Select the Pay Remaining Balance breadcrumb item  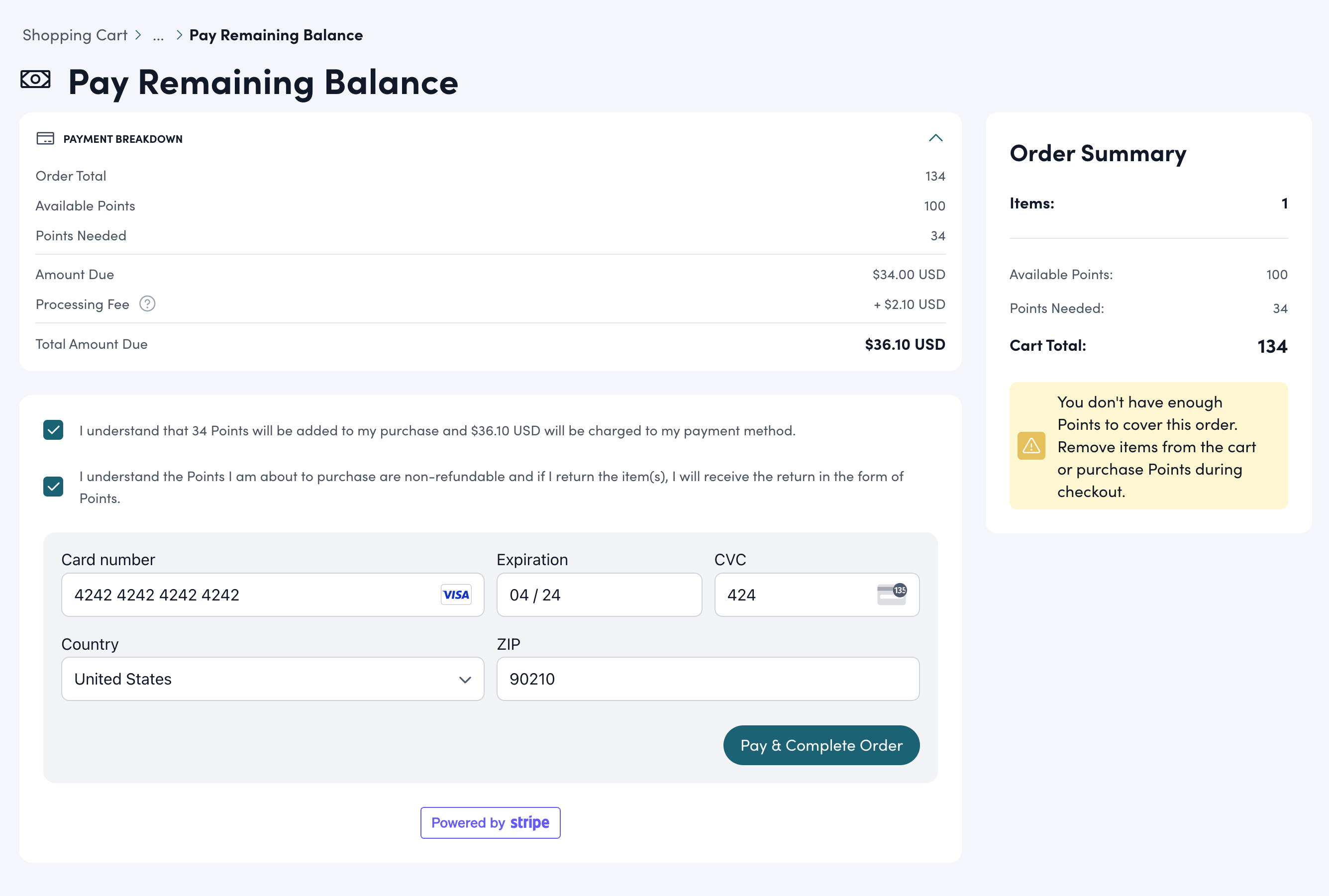(276, 35)
